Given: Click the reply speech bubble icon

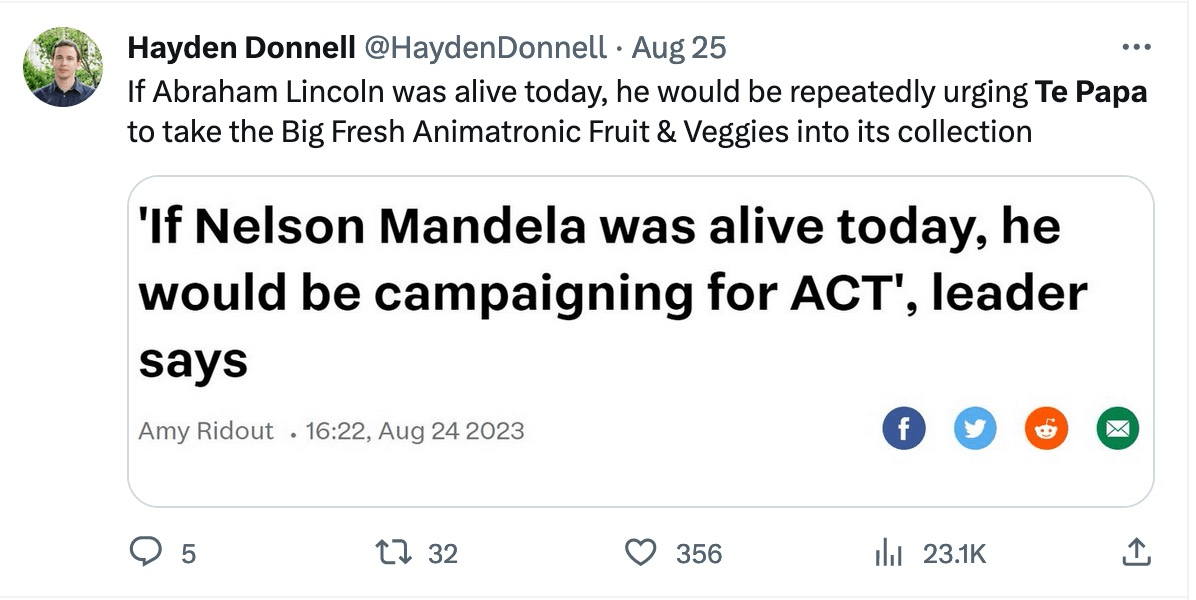Looking at the screenshot, I should (x=147, y=552).
